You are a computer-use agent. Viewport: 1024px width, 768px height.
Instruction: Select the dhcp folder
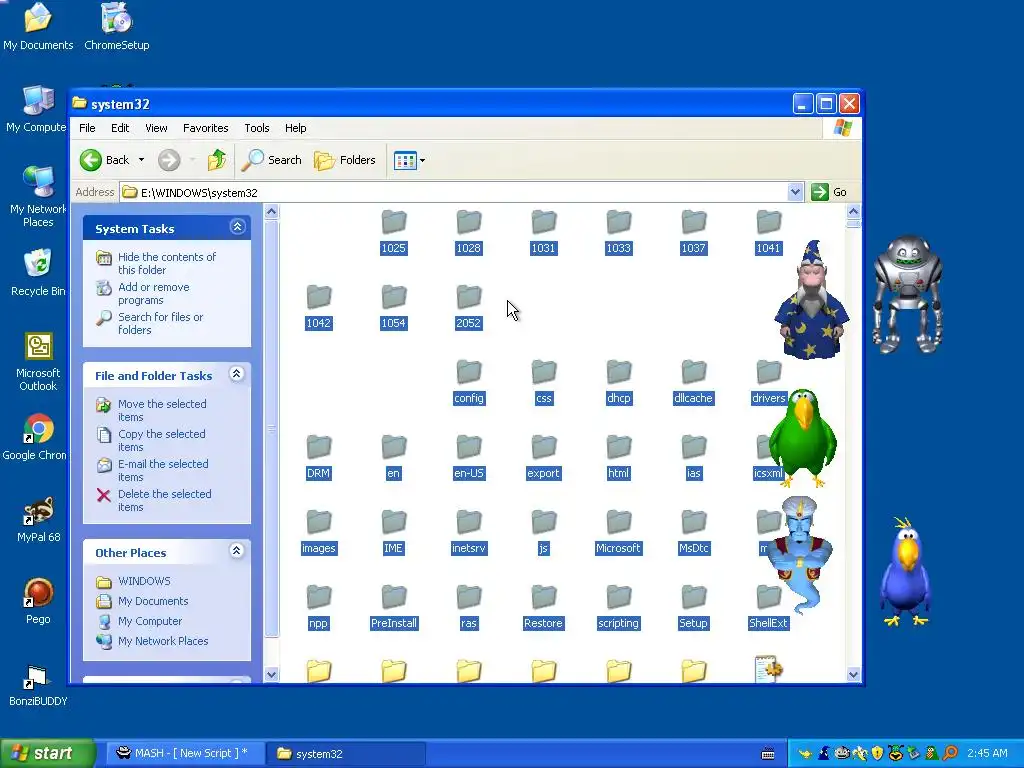618,382
